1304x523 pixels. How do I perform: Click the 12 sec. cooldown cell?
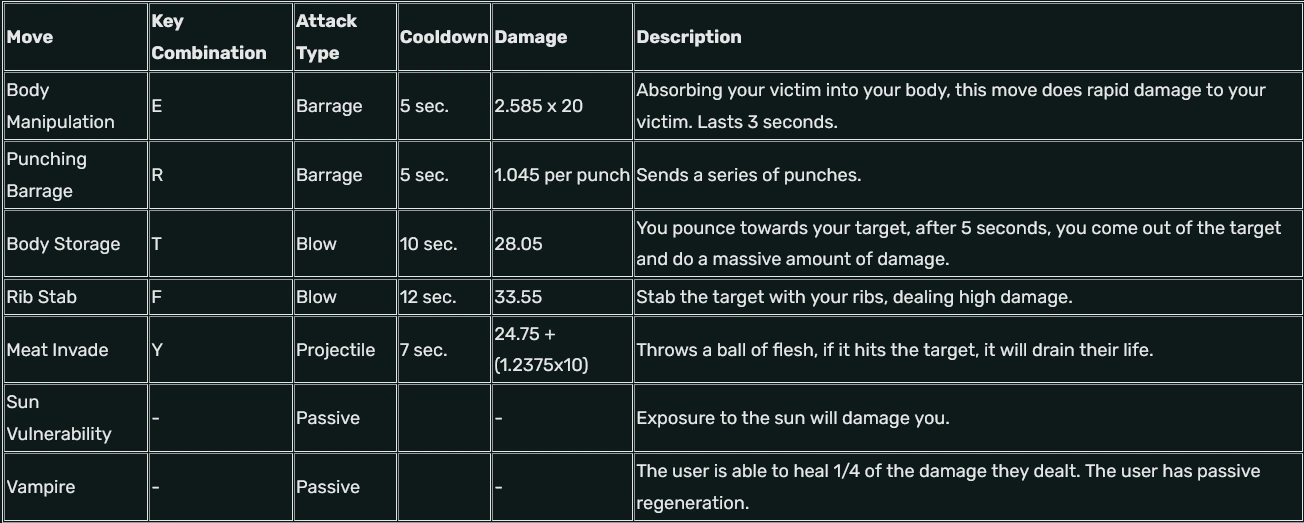pyautogui.click(x=428, y=297)
